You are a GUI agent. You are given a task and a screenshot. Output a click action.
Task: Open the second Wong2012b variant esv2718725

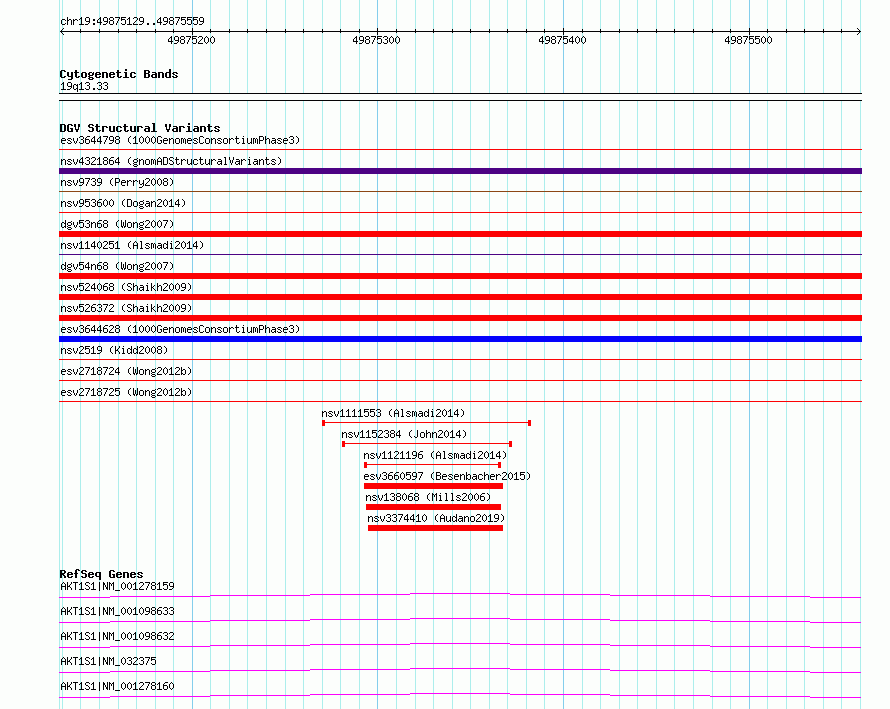pos(126,392)
